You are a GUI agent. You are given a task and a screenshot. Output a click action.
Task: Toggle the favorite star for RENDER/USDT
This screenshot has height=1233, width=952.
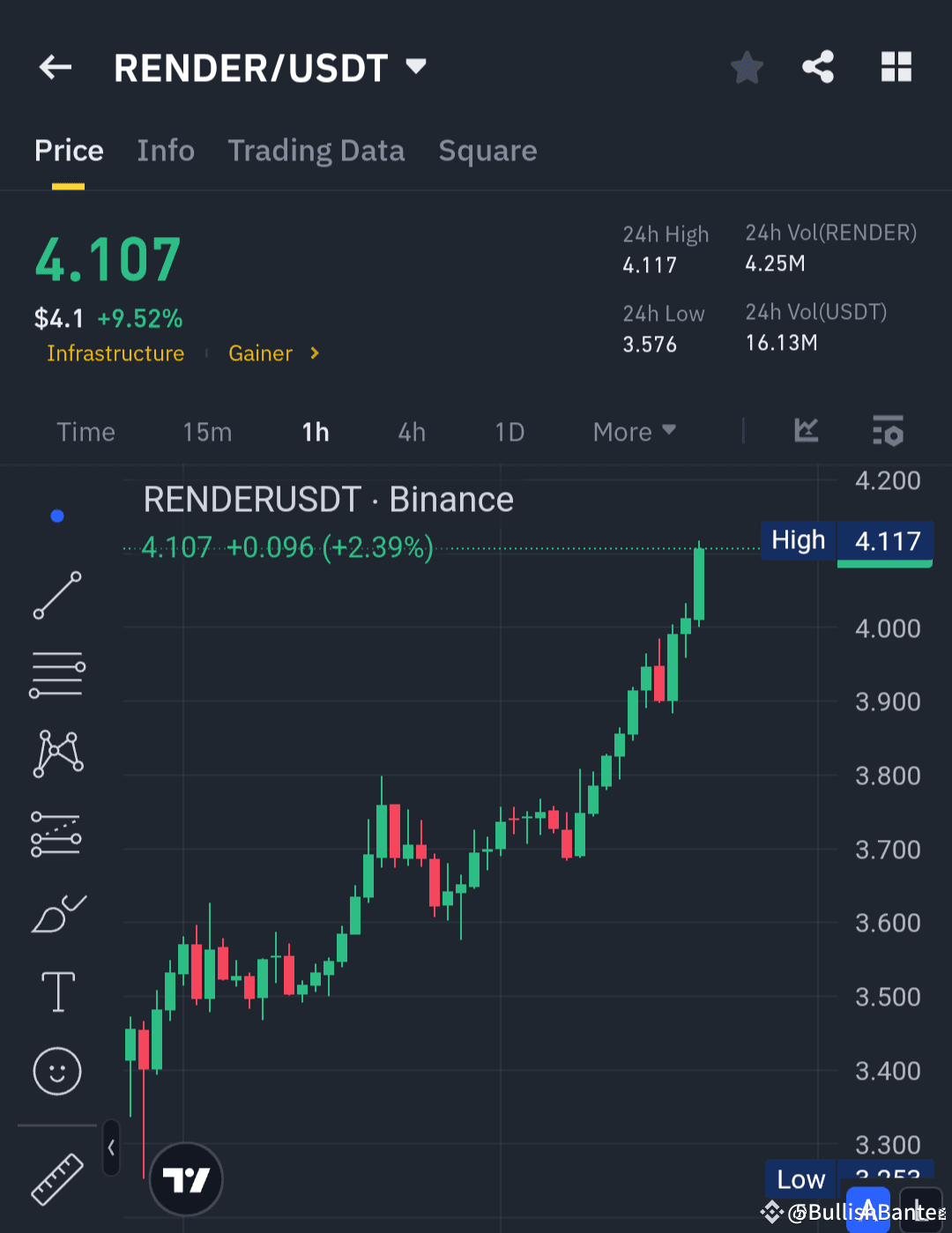[x=747, y=66]
